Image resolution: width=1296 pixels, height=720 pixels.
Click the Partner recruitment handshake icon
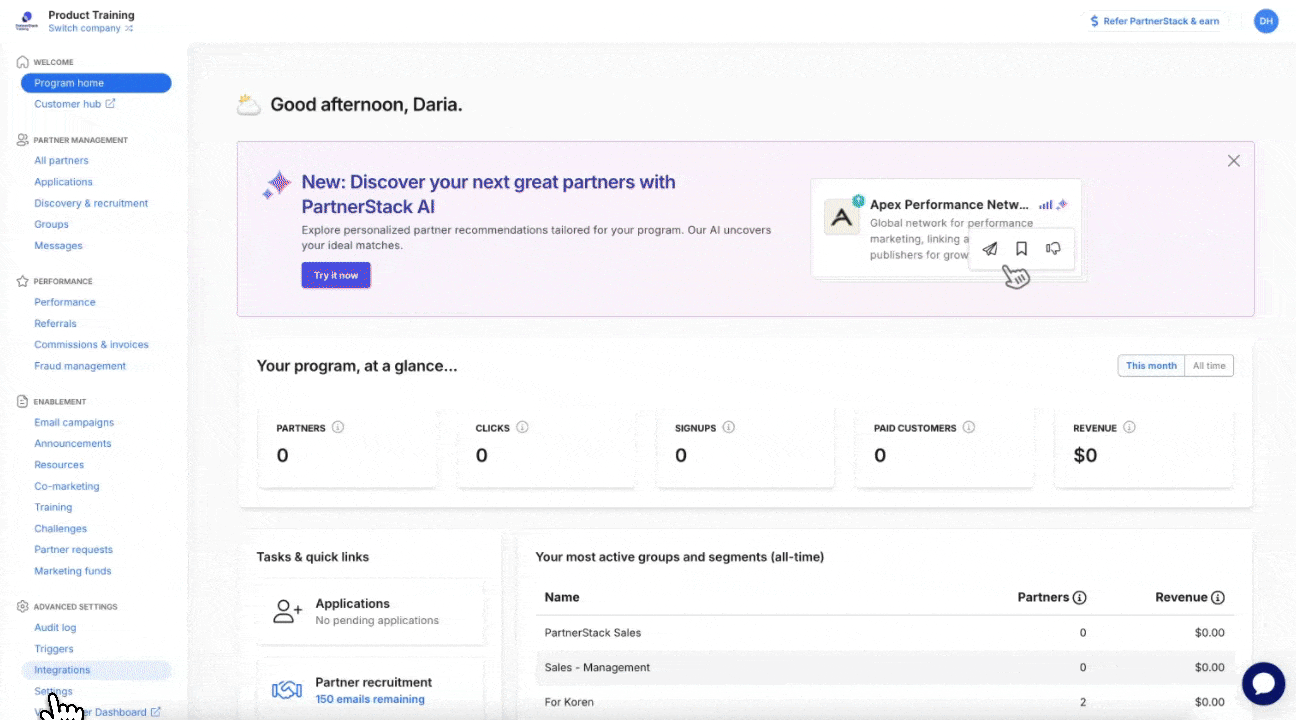288,690
